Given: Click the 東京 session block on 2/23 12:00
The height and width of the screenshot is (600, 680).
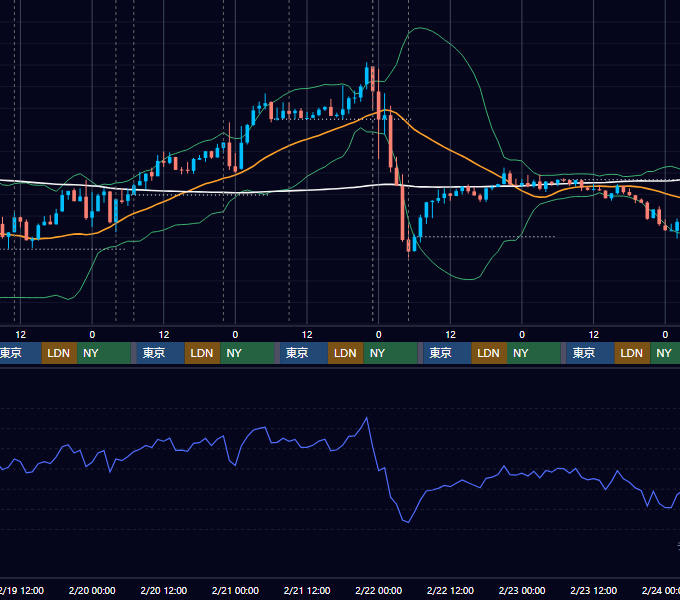Looking at the screenshot, I should pyautogui.click(x=591, y=353).
